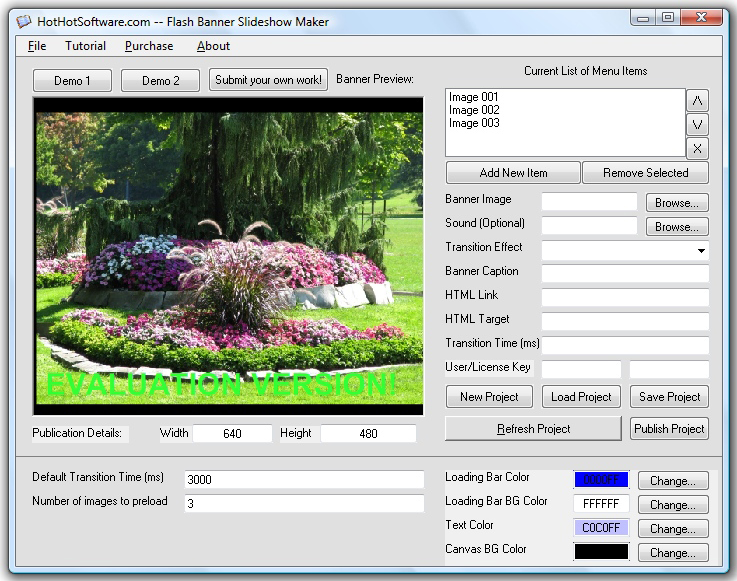Open the About menu

pos(213,46)
